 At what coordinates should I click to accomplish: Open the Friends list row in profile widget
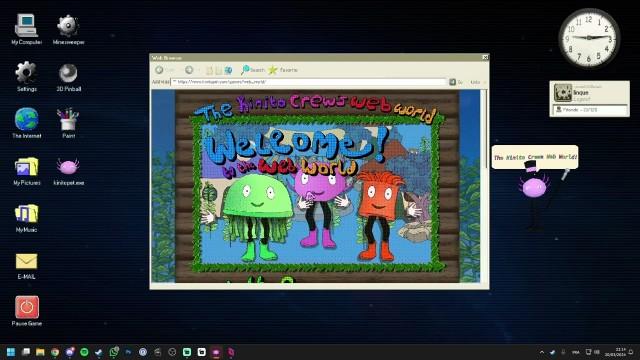[590, 110]
